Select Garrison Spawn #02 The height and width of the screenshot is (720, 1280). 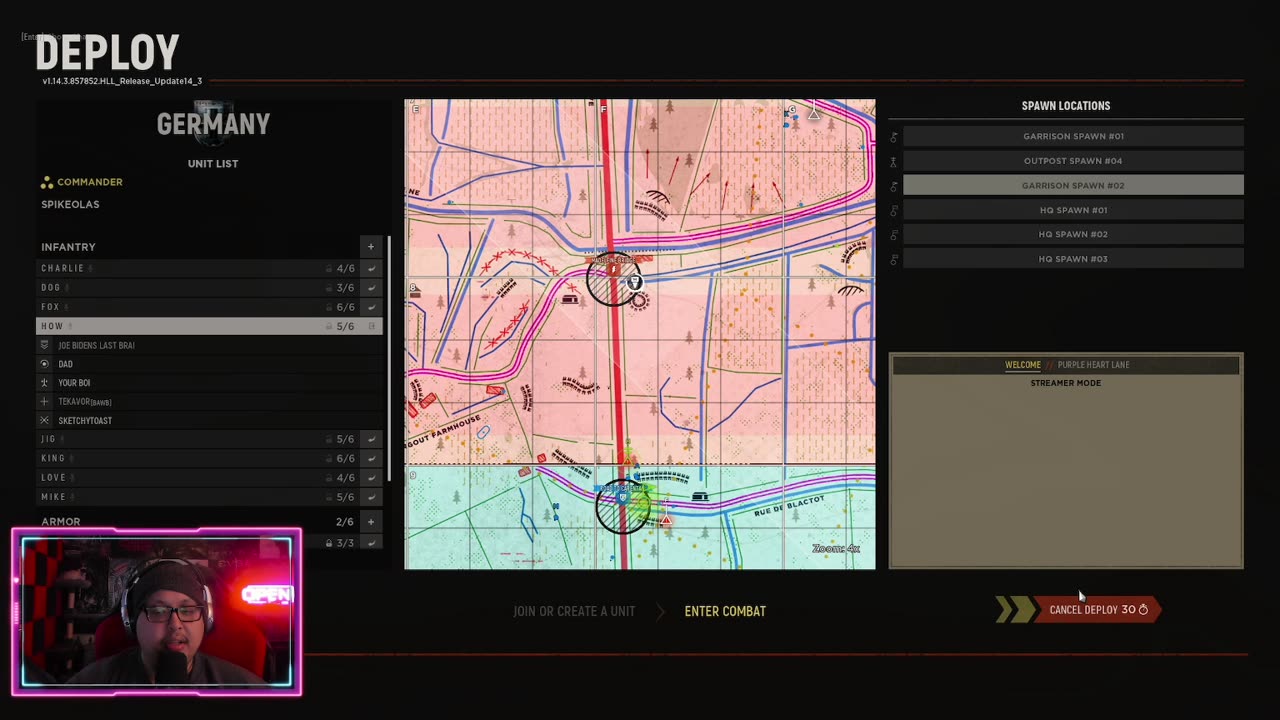1073,185
